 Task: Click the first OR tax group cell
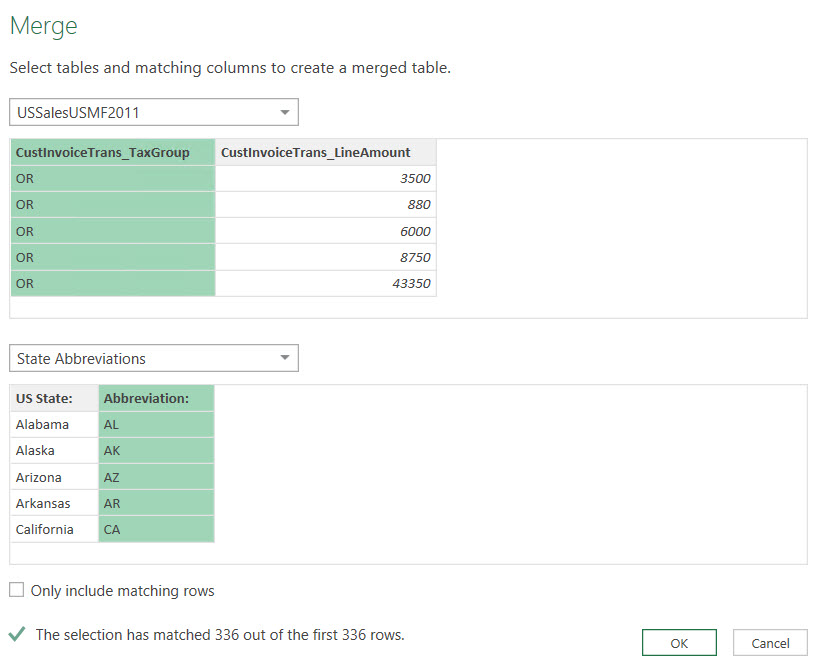[x=113, y=178]
